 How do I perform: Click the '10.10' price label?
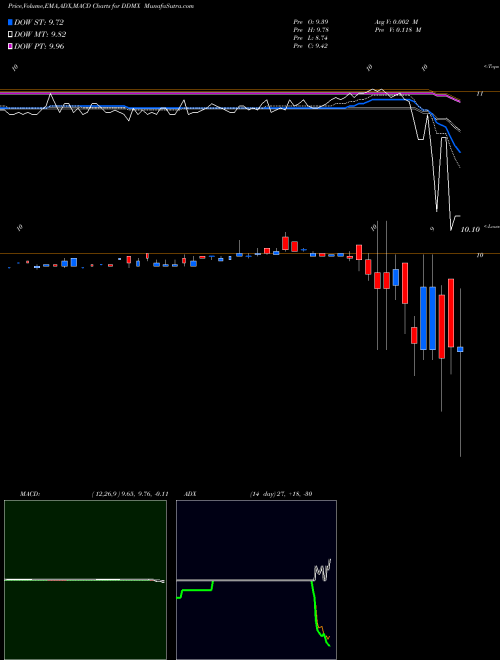(470, 229)
